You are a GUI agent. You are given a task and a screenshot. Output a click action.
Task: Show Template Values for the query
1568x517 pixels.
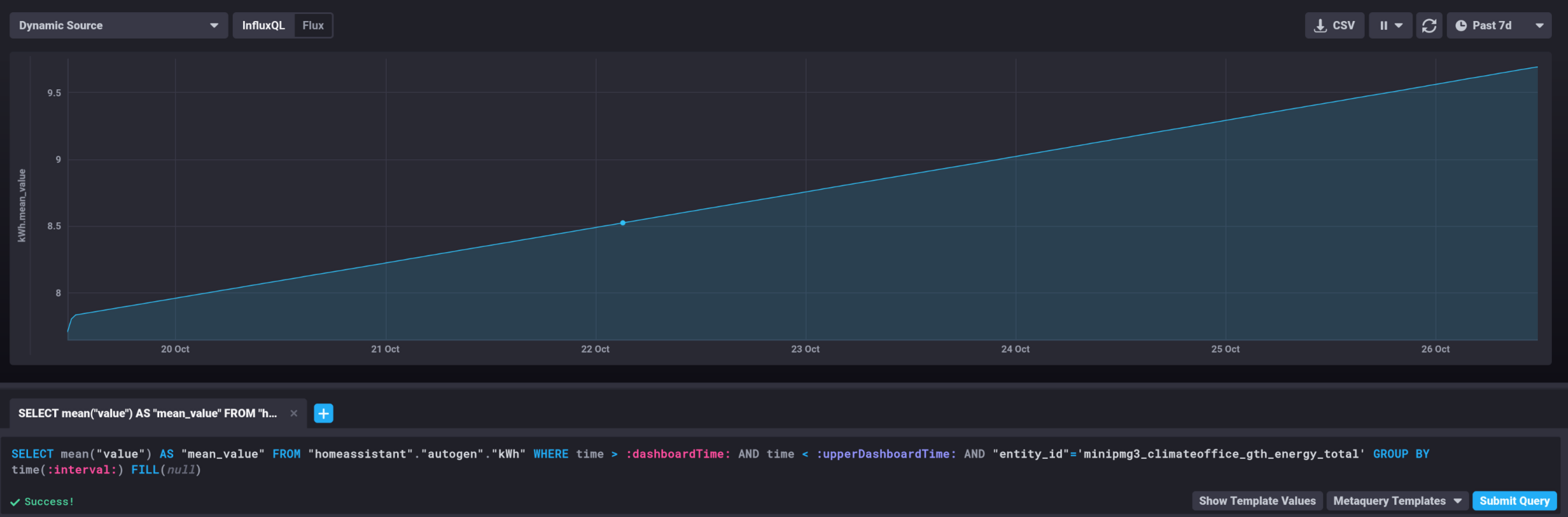pyautogui.click(x=1257, y=501)
